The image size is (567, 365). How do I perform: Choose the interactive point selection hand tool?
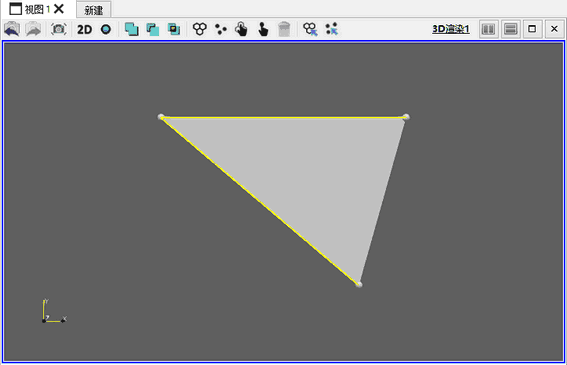pyautogui.click(x=263, y=29)
